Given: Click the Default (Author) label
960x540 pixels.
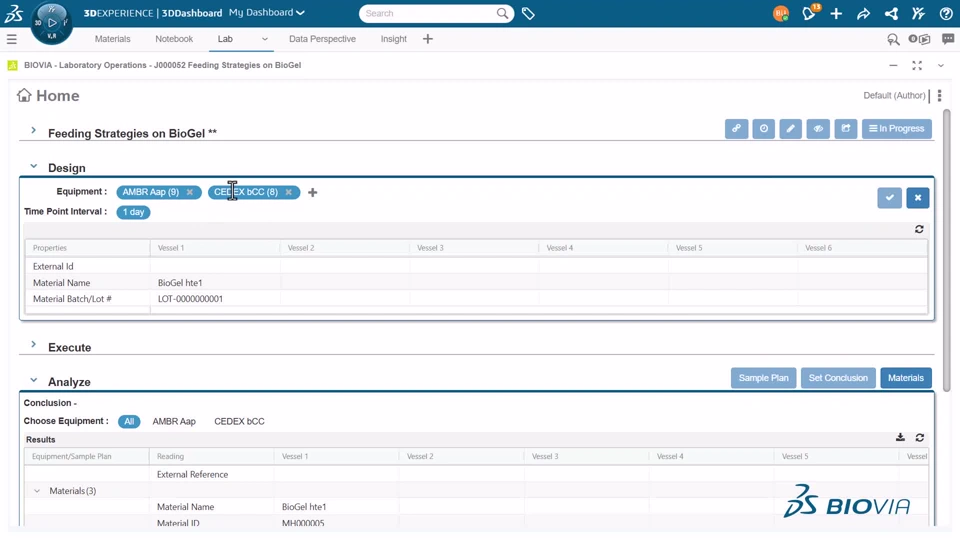Looking at the screenshot, I should [894, 96].
